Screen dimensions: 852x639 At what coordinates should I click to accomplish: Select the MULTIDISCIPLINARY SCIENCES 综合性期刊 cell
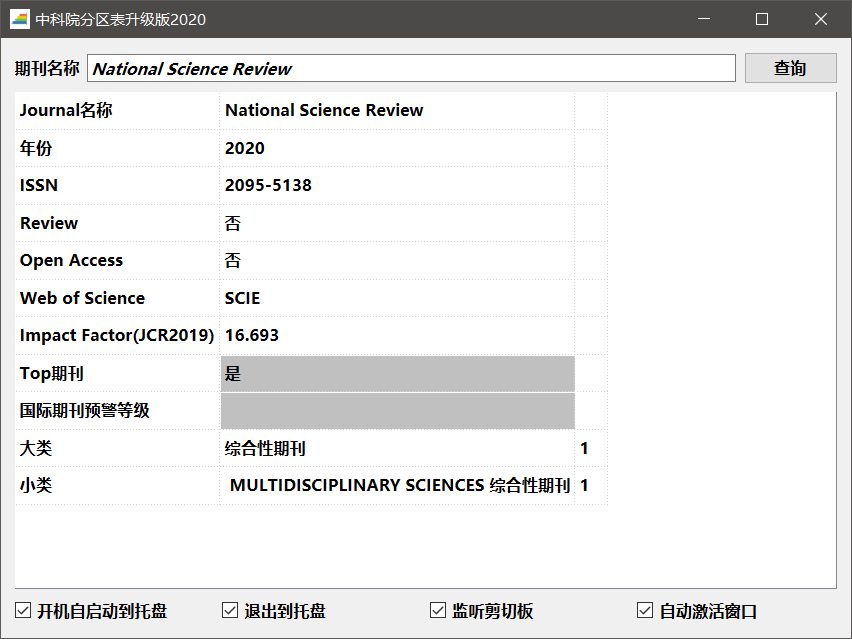click(397, 485)
